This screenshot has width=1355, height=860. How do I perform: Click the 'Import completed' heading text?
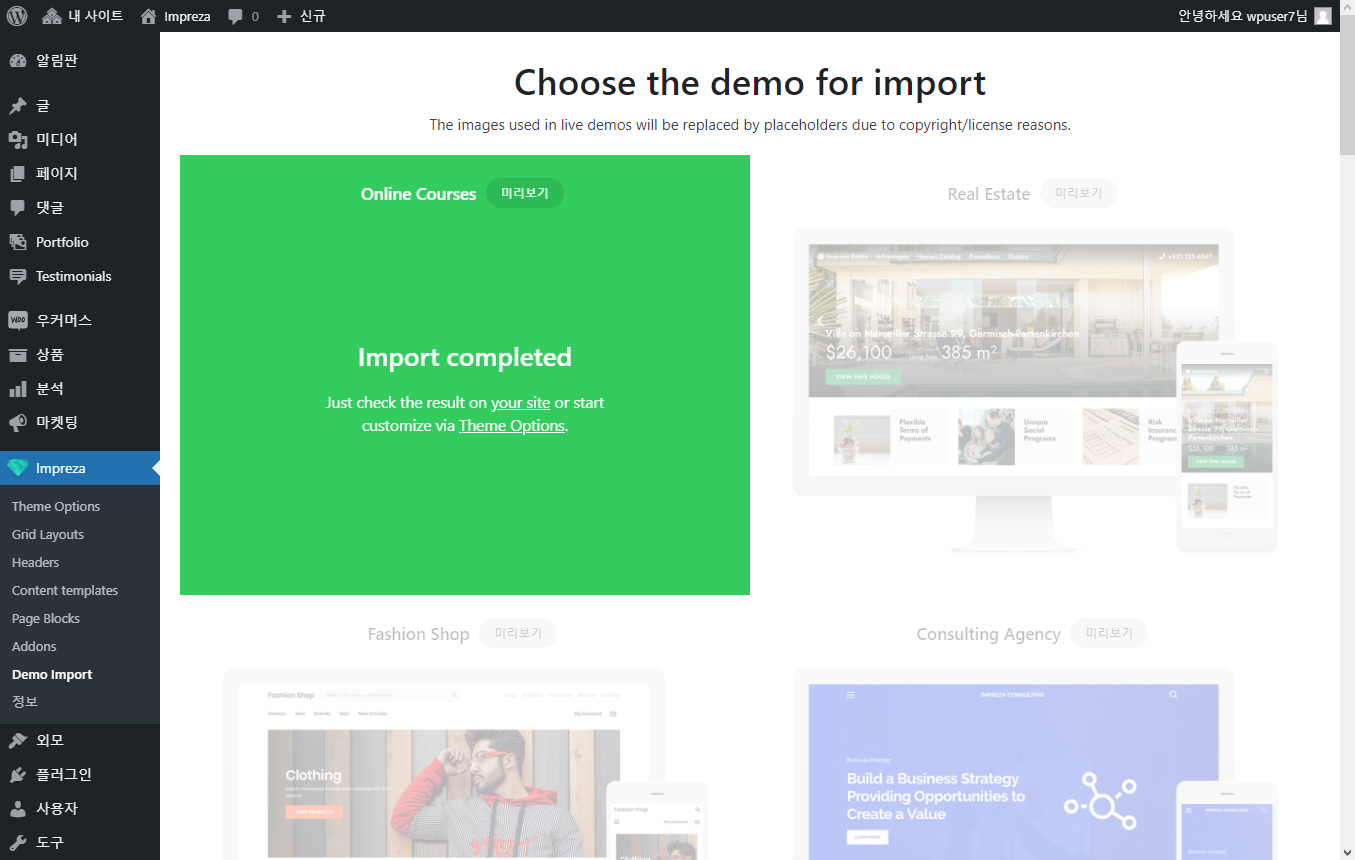[x=465, y=357]
